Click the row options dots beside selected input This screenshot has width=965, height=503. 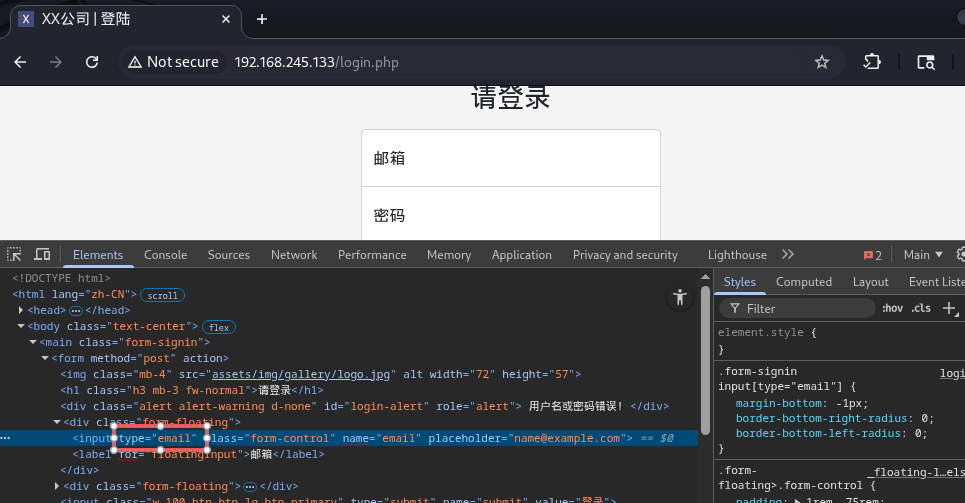coord(5,438)
